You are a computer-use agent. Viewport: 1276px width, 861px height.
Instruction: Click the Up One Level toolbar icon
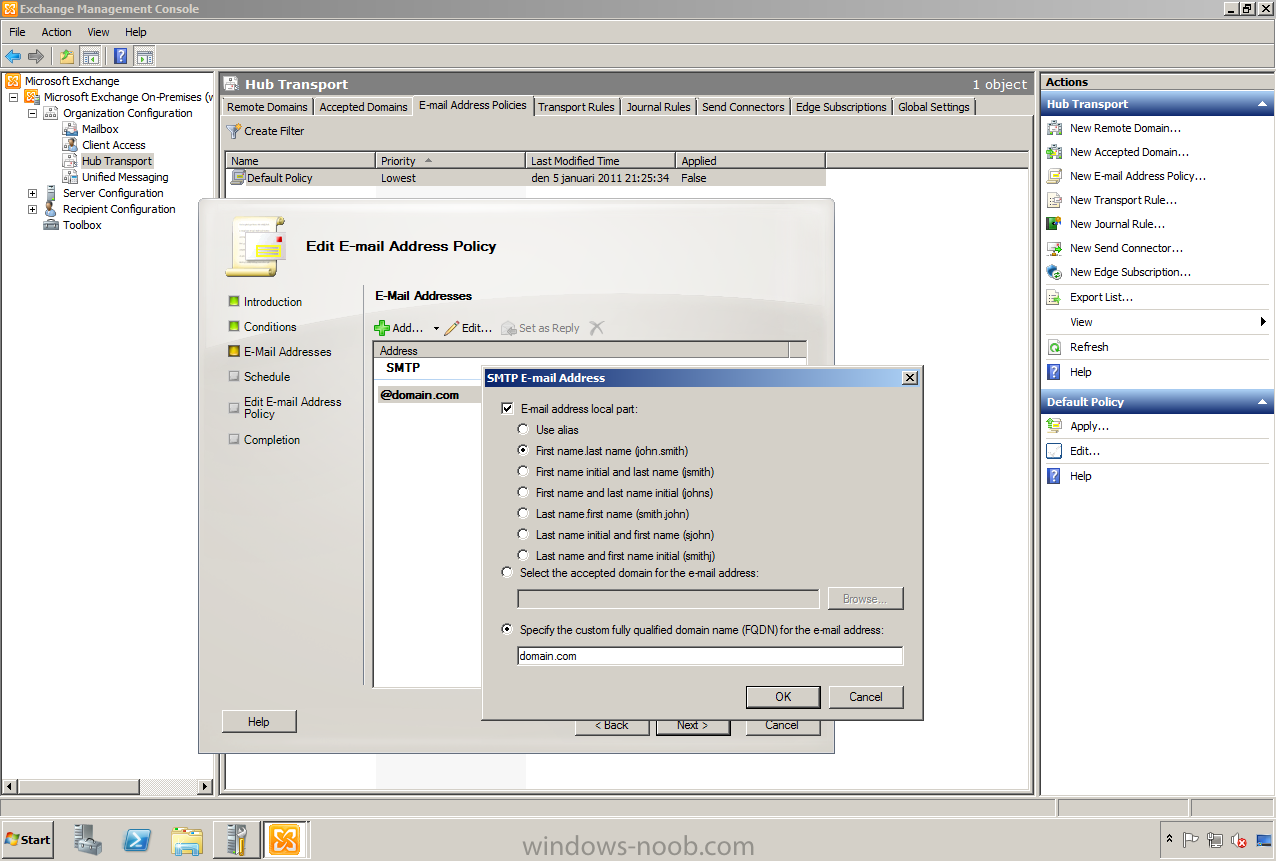tap(67, 56)
